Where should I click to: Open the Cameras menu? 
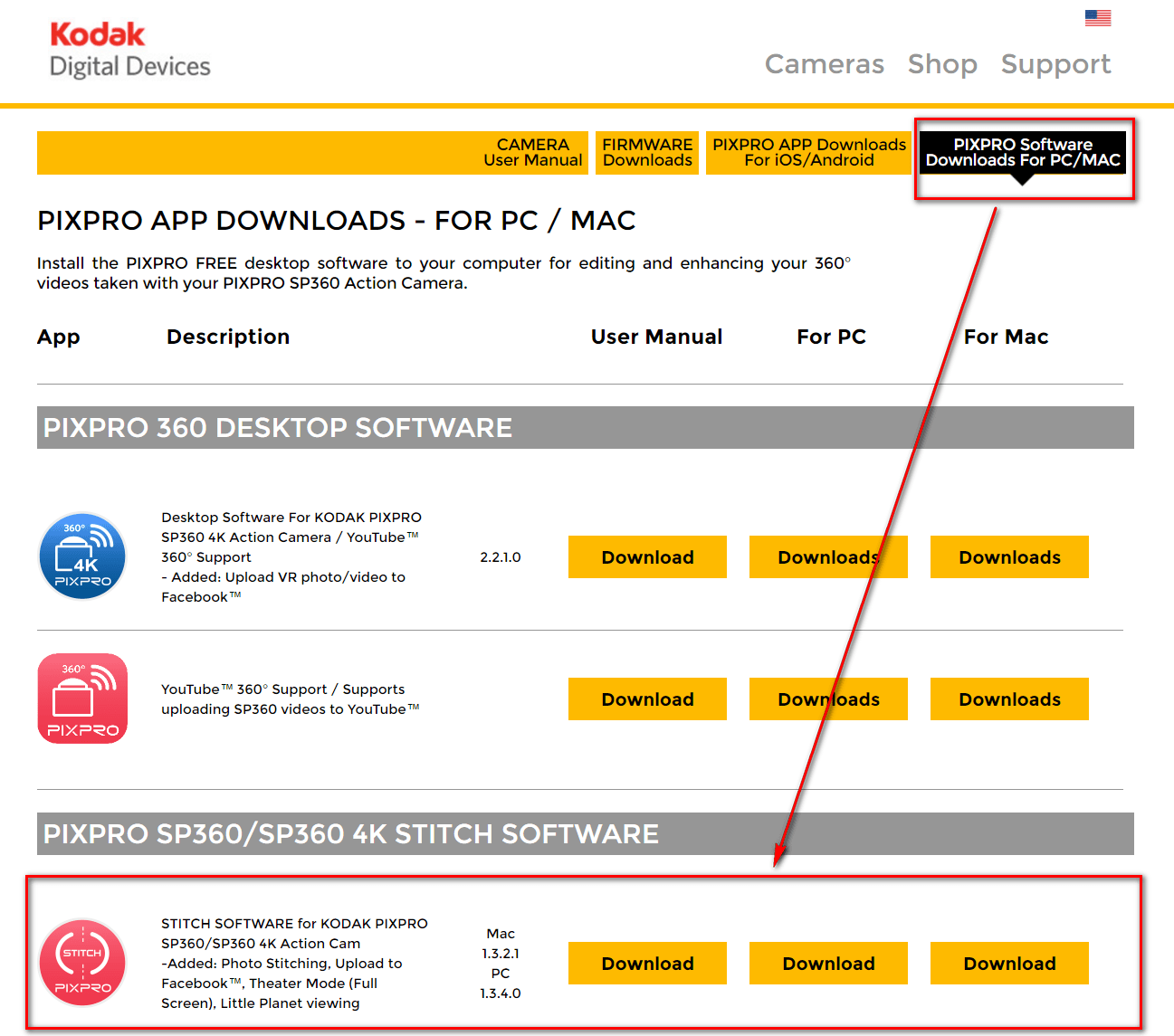tap(825, 64)
